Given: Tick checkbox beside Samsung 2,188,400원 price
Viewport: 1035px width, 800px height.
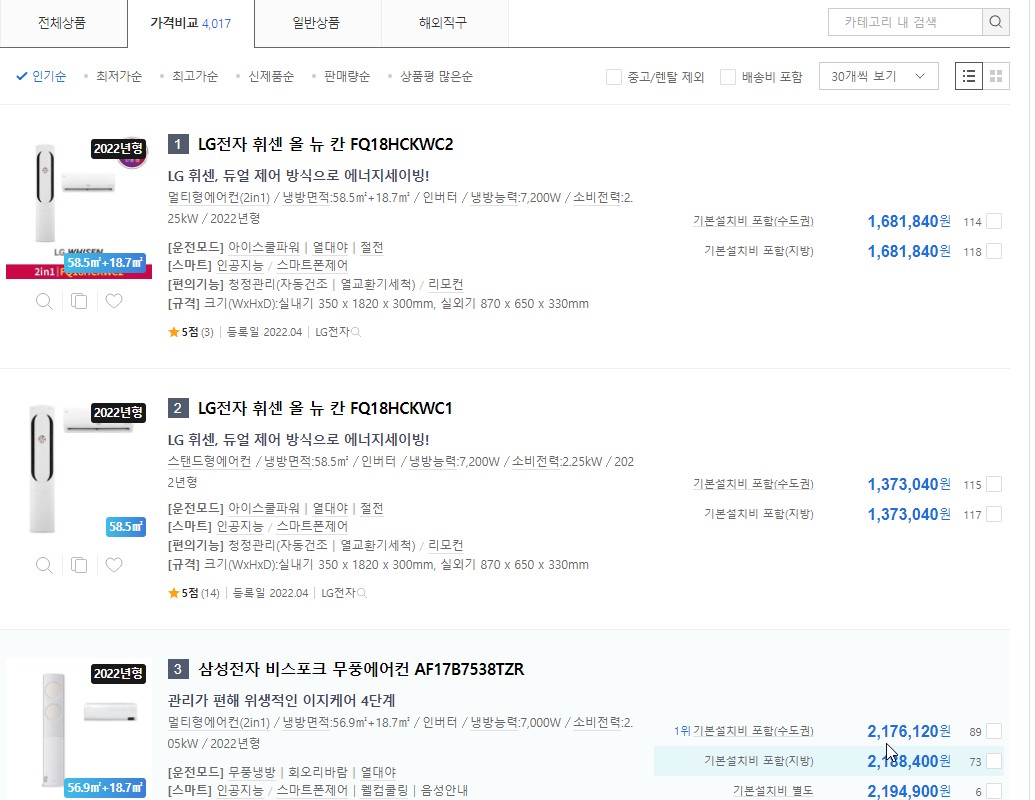Looking at the screenshot, I should click(x=994, y=761).
